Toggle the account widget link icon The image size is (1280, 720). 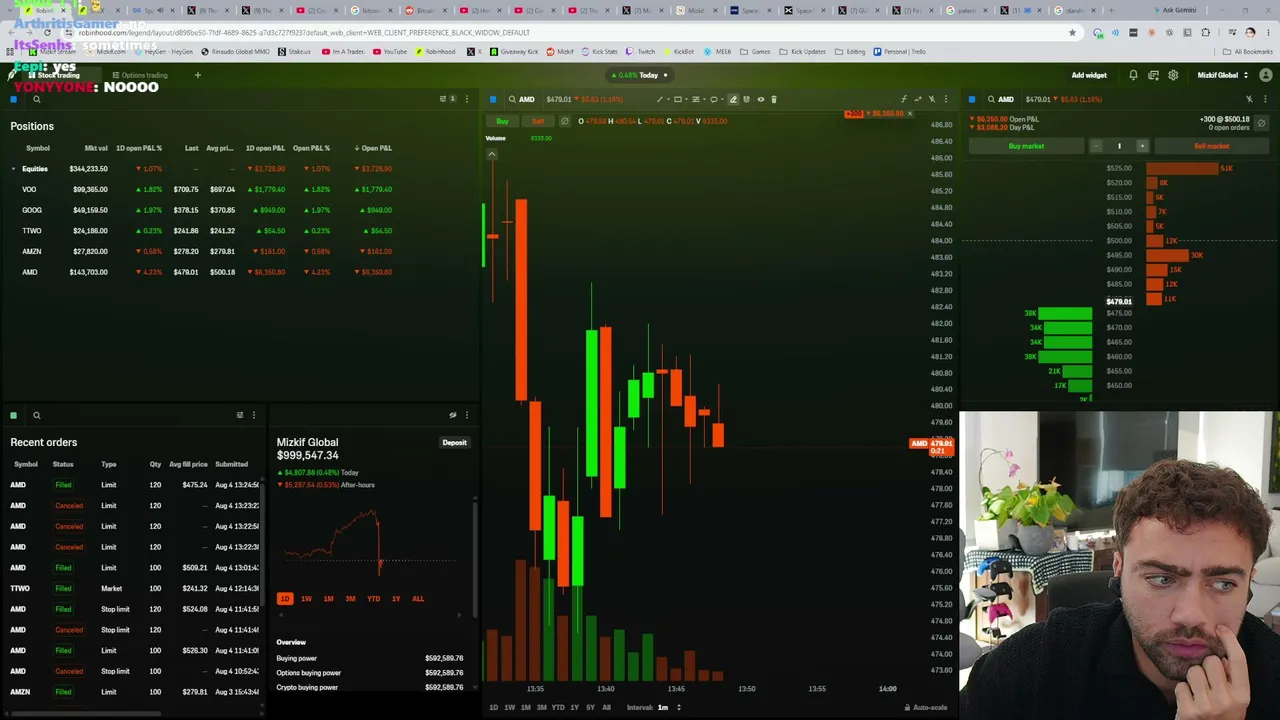453,415
